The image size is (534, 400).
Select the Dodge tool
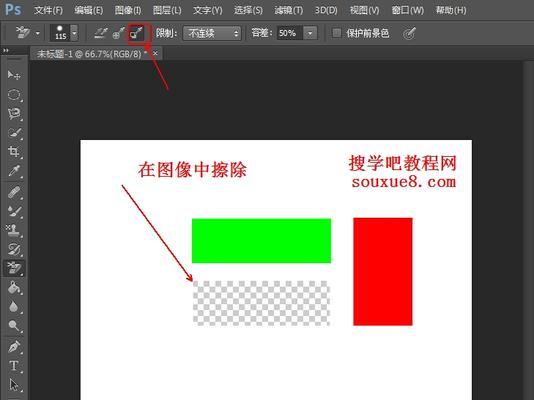coord(14,326)
